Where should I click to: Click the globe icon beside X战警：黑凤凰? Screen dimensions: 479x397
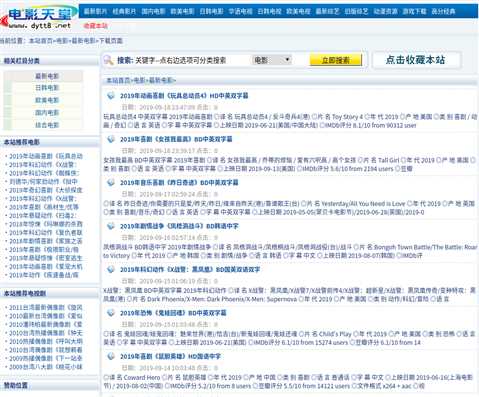tap(110, 269)
